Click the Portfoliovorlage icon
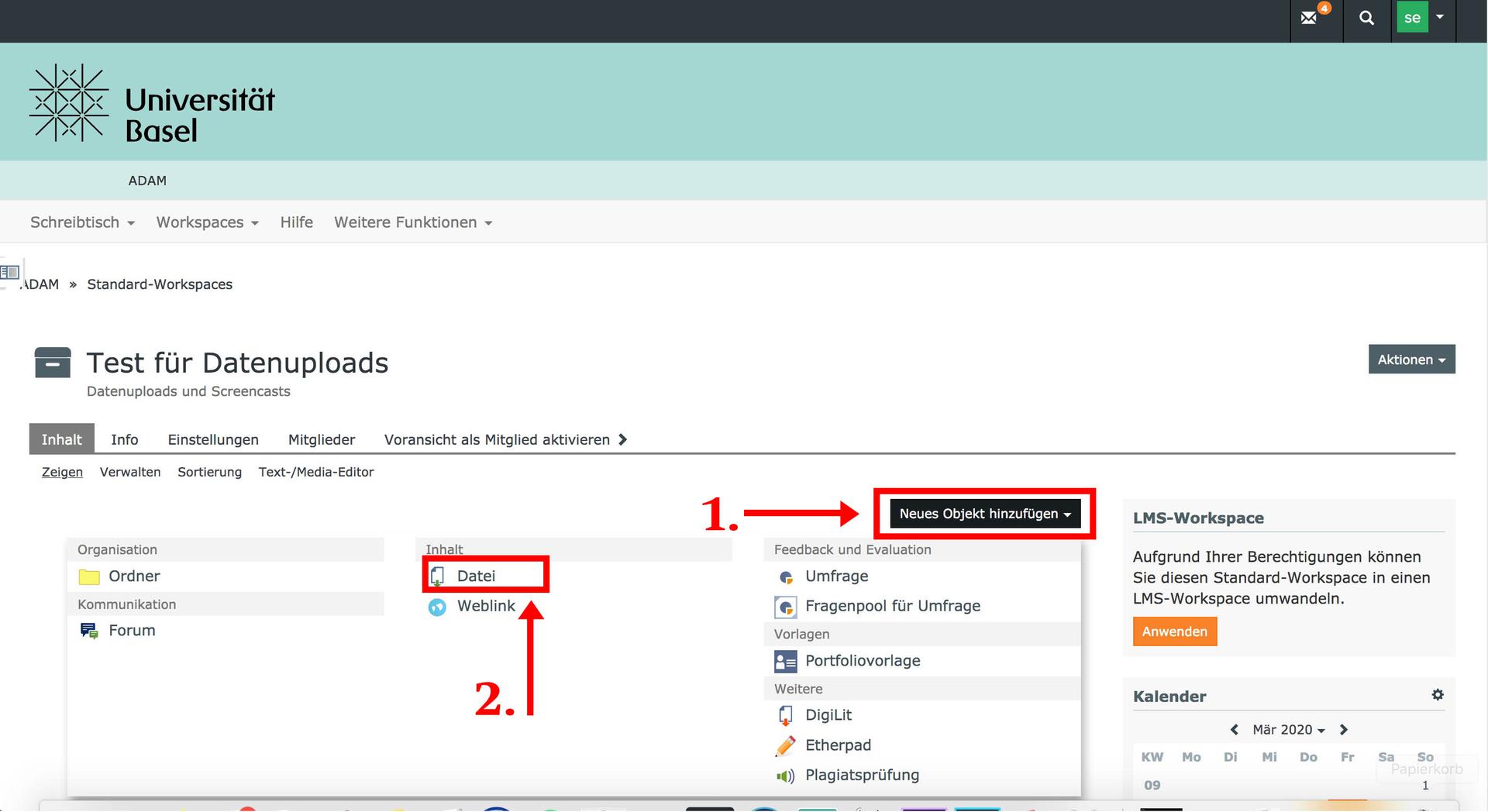This screenshot has width=1488, height=812. pyautogui.click(x=785, y=661)
